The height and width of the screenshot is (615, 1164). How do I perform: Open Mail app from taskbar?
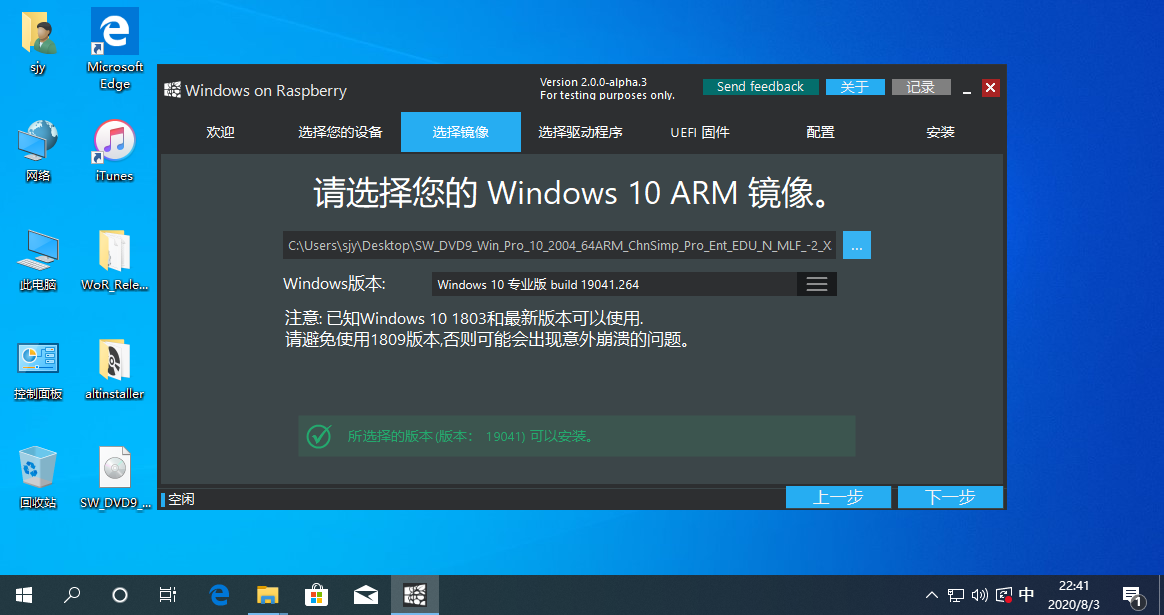click(365, 595)
